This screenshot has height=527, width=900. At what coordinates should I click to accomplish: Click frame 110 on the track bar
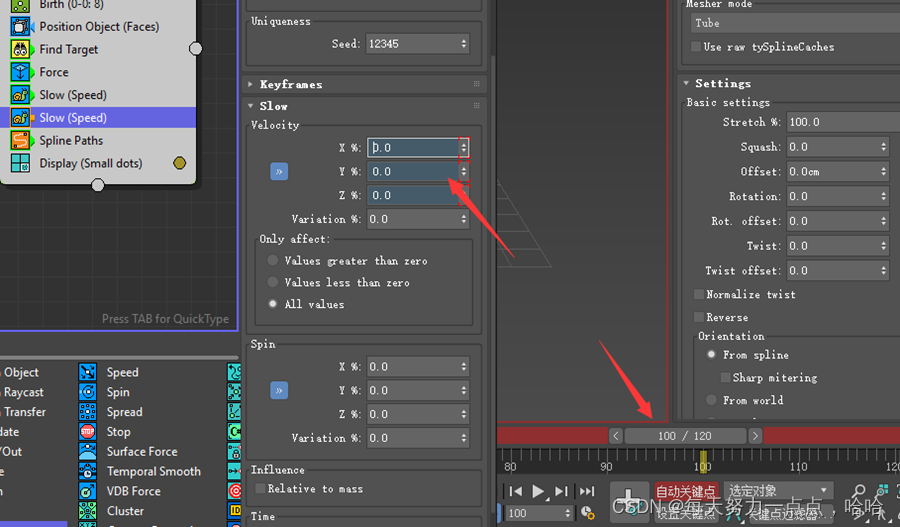(x=798, y=467)
